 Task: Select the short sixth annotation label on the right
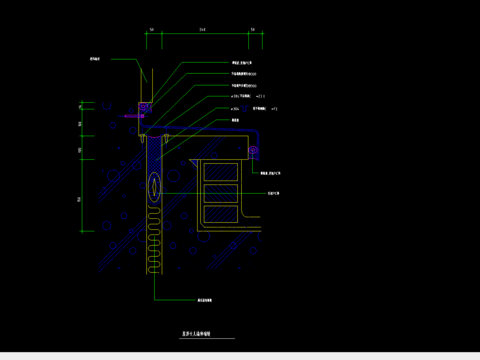point(235,120)
